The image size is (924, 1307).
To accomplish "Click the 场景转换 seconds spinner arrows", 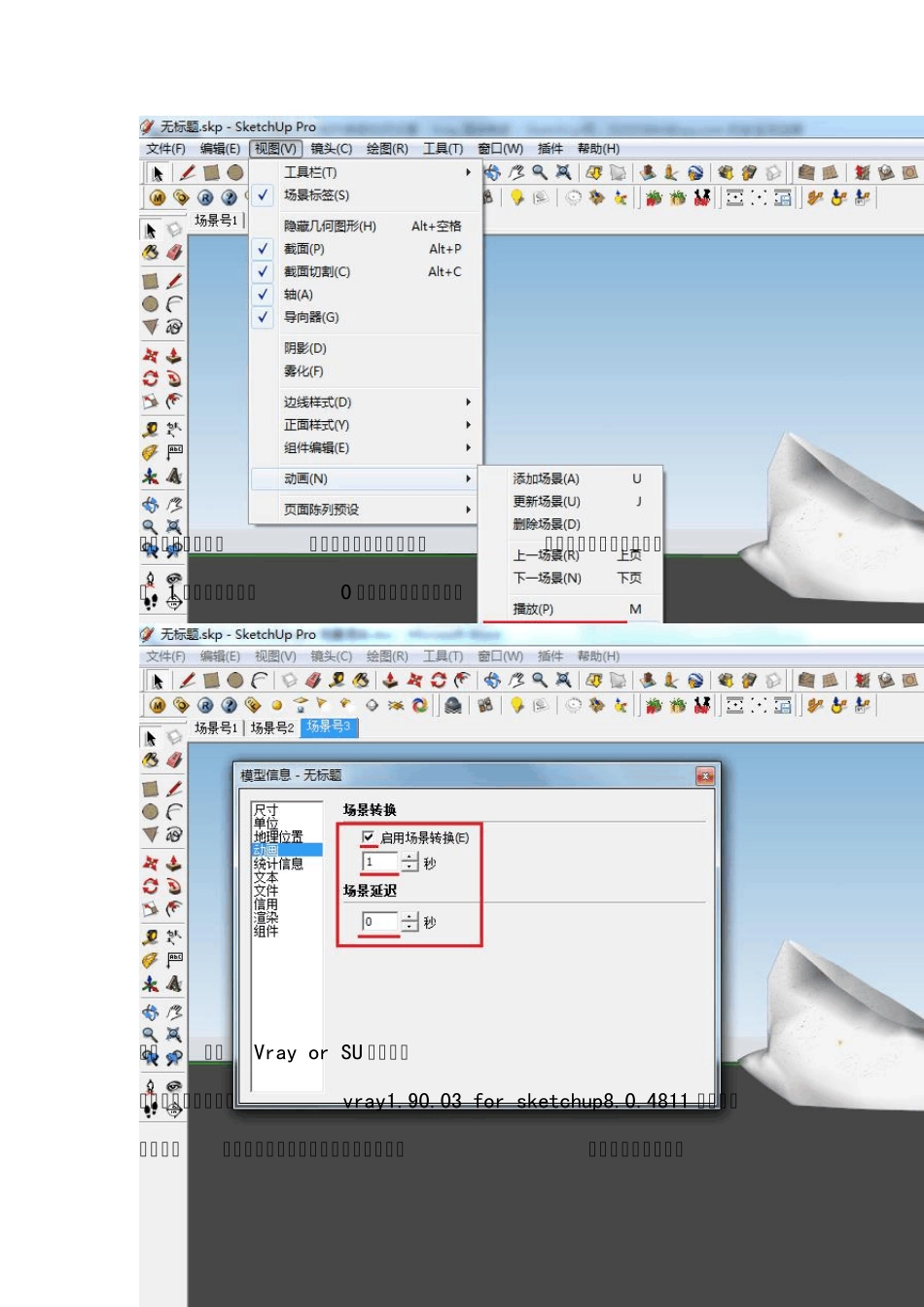I will (x=409, y=863).
